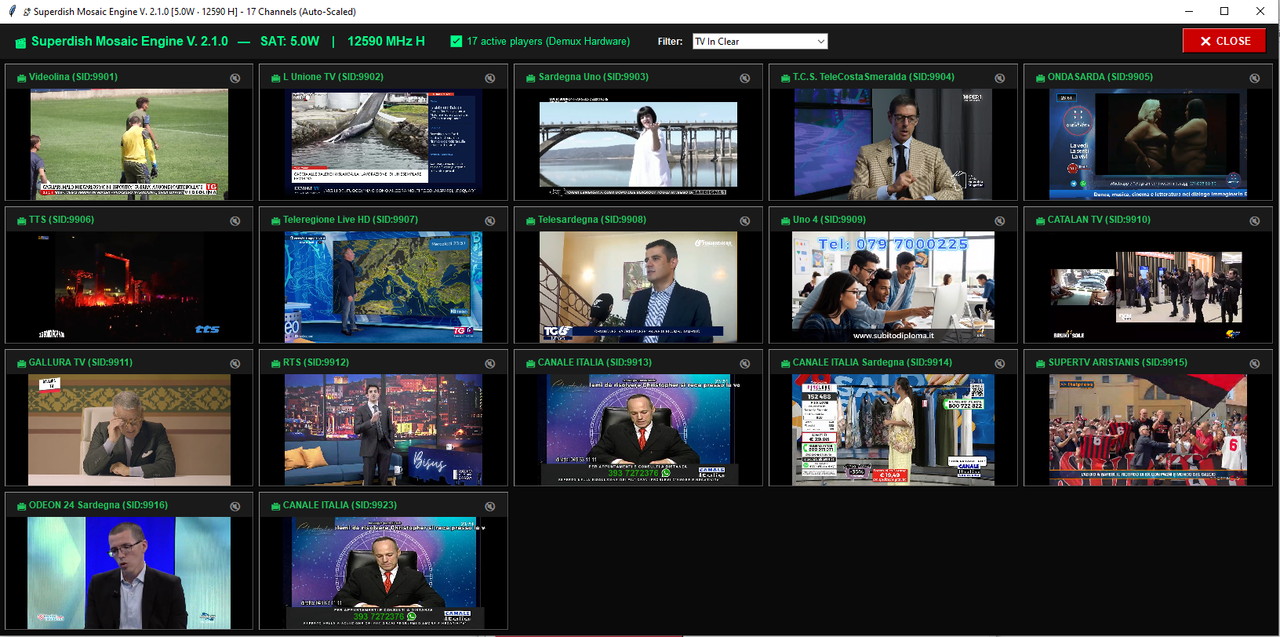The width and height of the screenshot is (1280, 637).
Task: Minimize the Superdish Mosaic Engine window
Action: pyautogui.click(x=1189, y=11)
